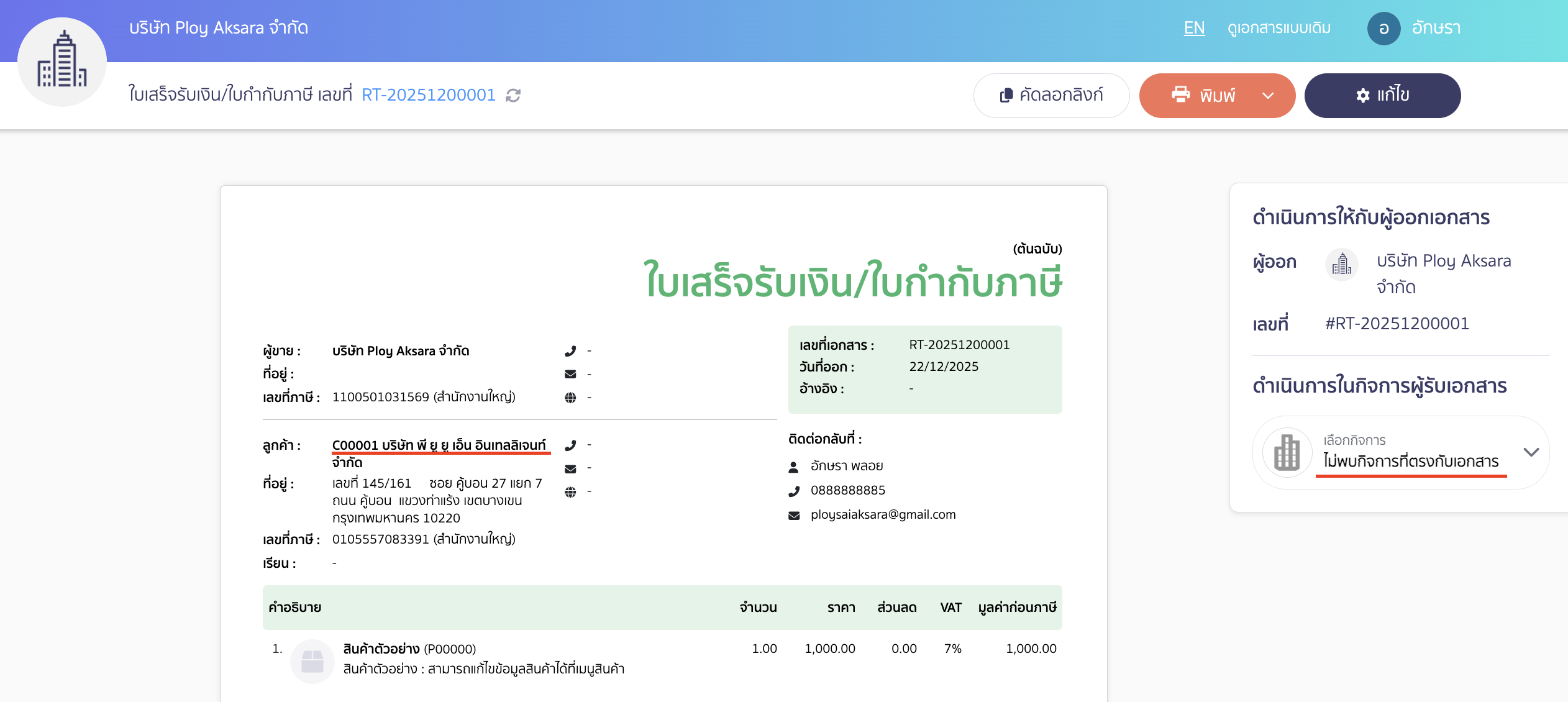Click the สินค้าตัวอย่าง product thumbnail
This screenshot has width=1568, height=702.
click(x=313, y=660)
